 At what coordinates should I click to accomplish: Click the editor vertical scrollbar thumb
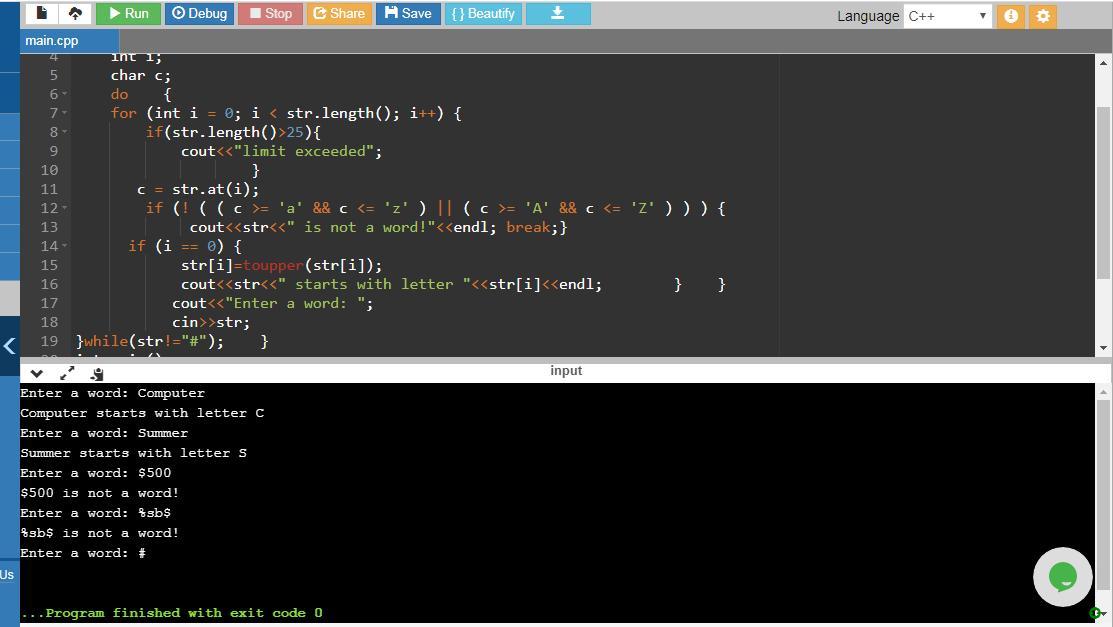[1102, 192]
